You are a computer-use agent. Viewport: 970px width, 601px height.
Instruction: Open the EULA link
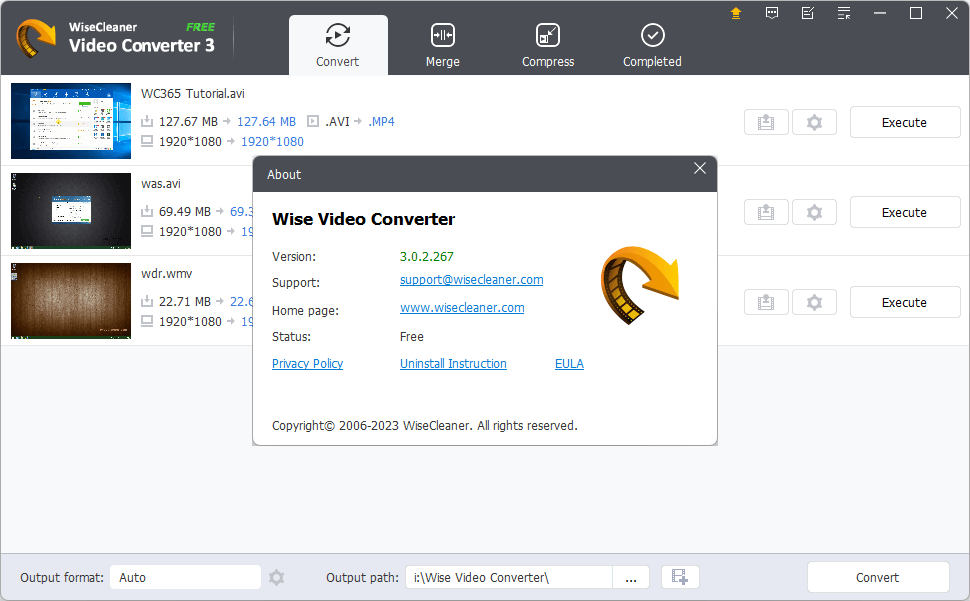tap(569, 364)
